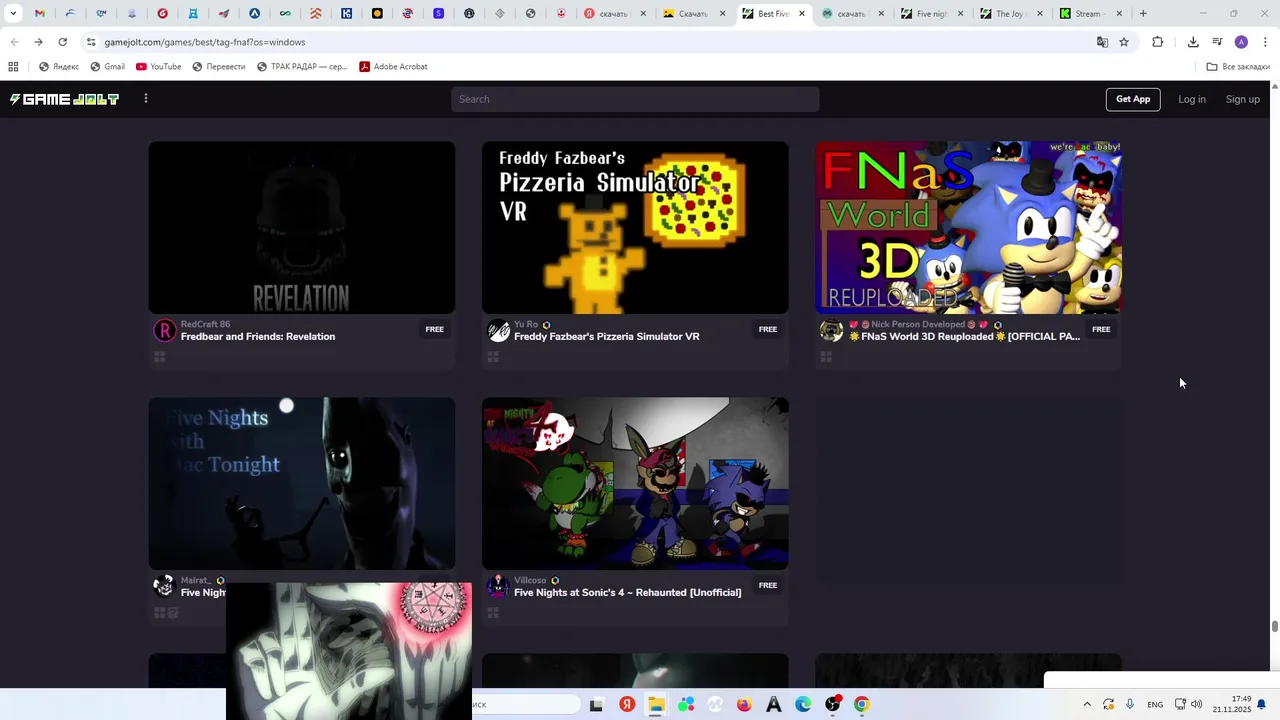Open Five Nights at Sonic's 4 Rehaunted thumbnail
The image size is (1280, 720).
pos(635,483)
